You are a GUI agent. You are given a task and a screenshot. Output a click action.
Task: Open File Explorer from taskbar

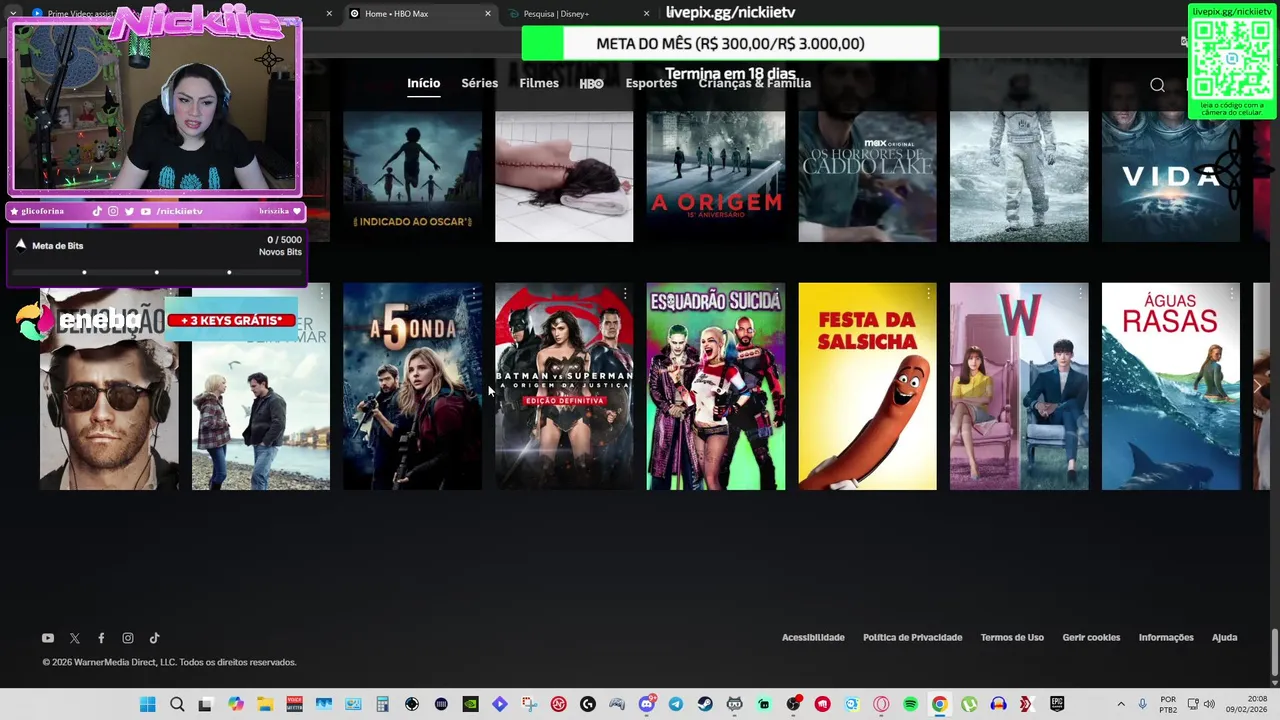(x=265, y=704)
